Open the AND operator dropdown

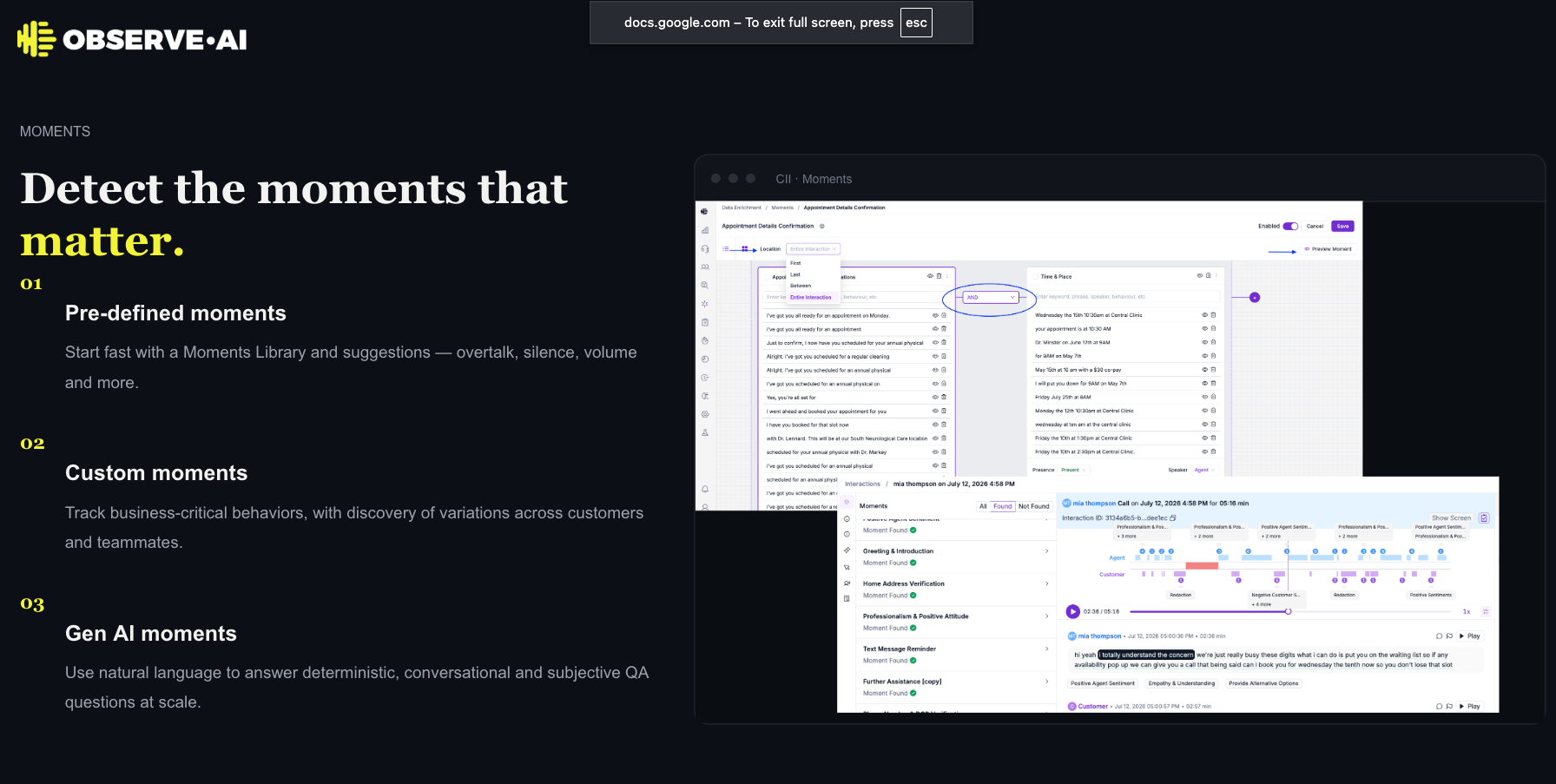point(991,298)
